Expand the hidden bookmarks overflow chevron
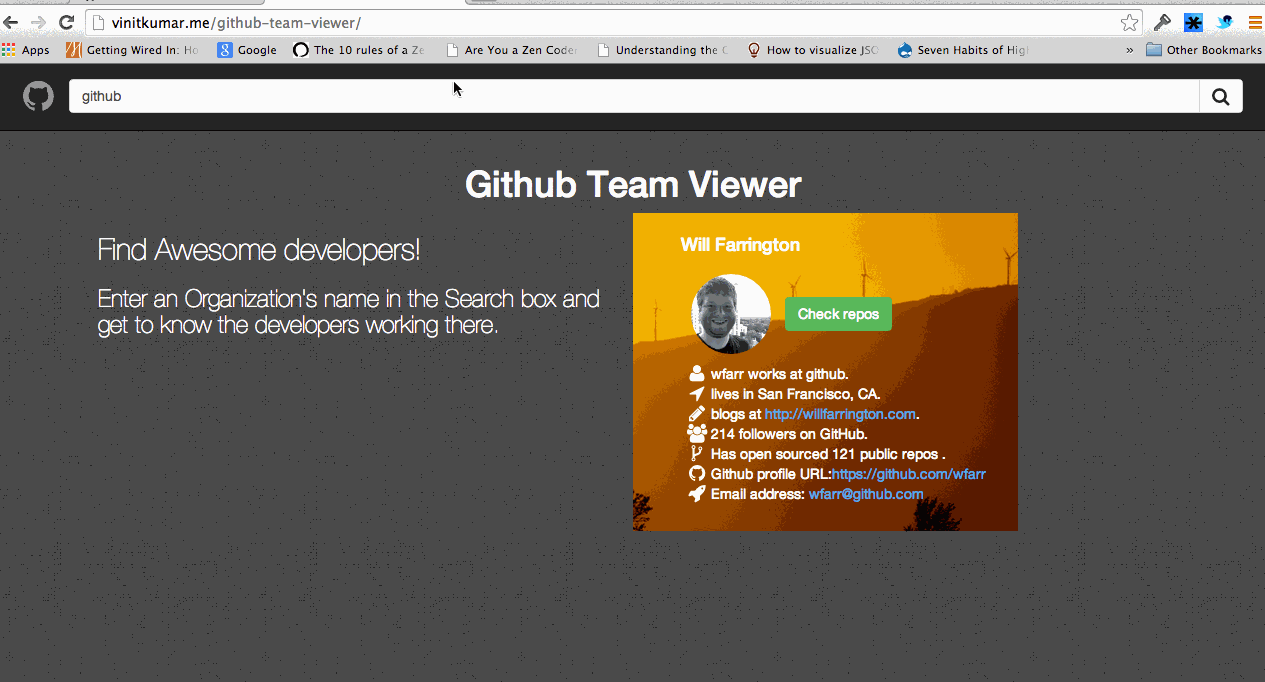The image size is (1265, 682). (x=1130, y=50)
